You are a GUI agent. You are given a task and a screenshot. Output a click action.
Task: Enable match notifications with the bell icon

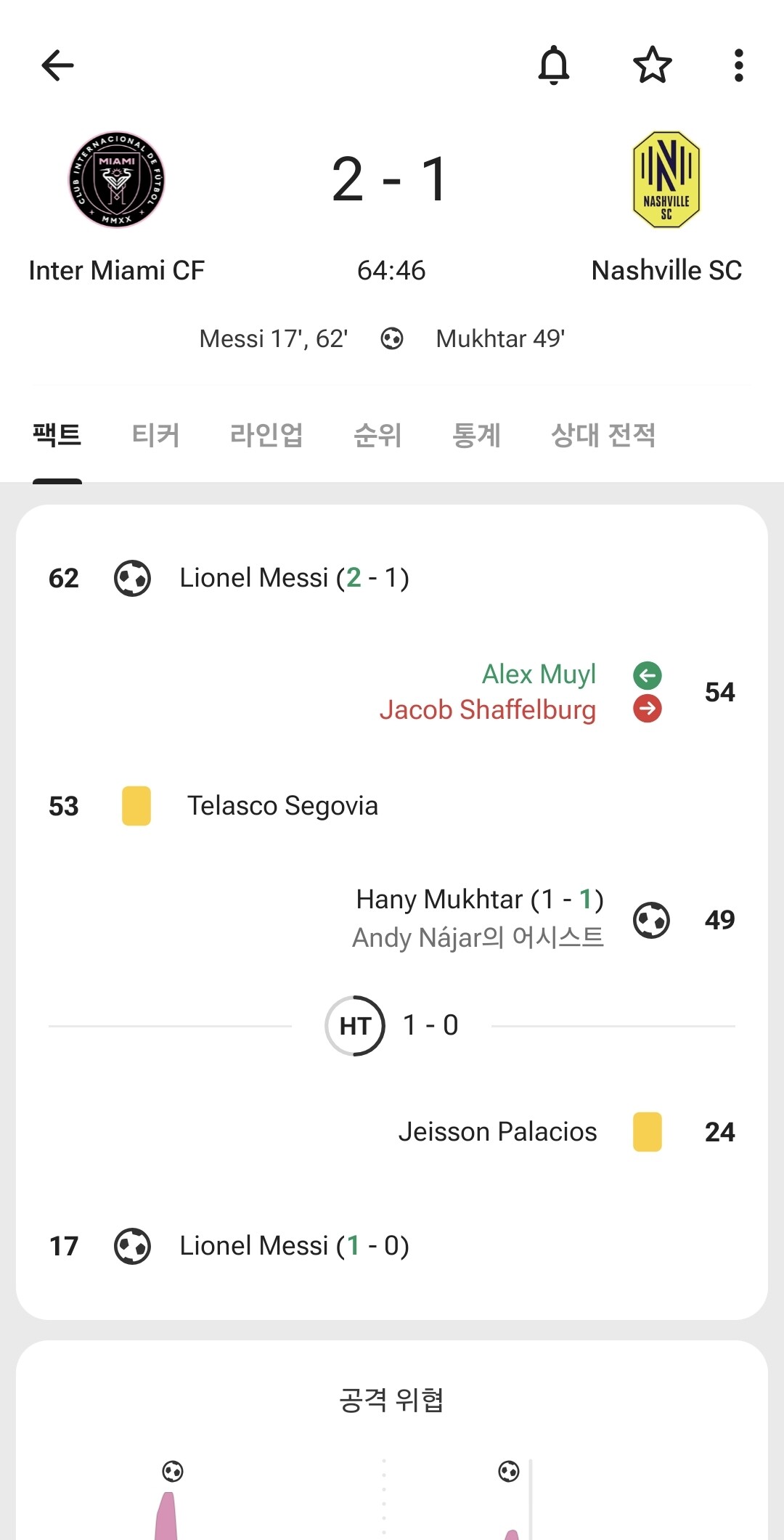[554, 65]
